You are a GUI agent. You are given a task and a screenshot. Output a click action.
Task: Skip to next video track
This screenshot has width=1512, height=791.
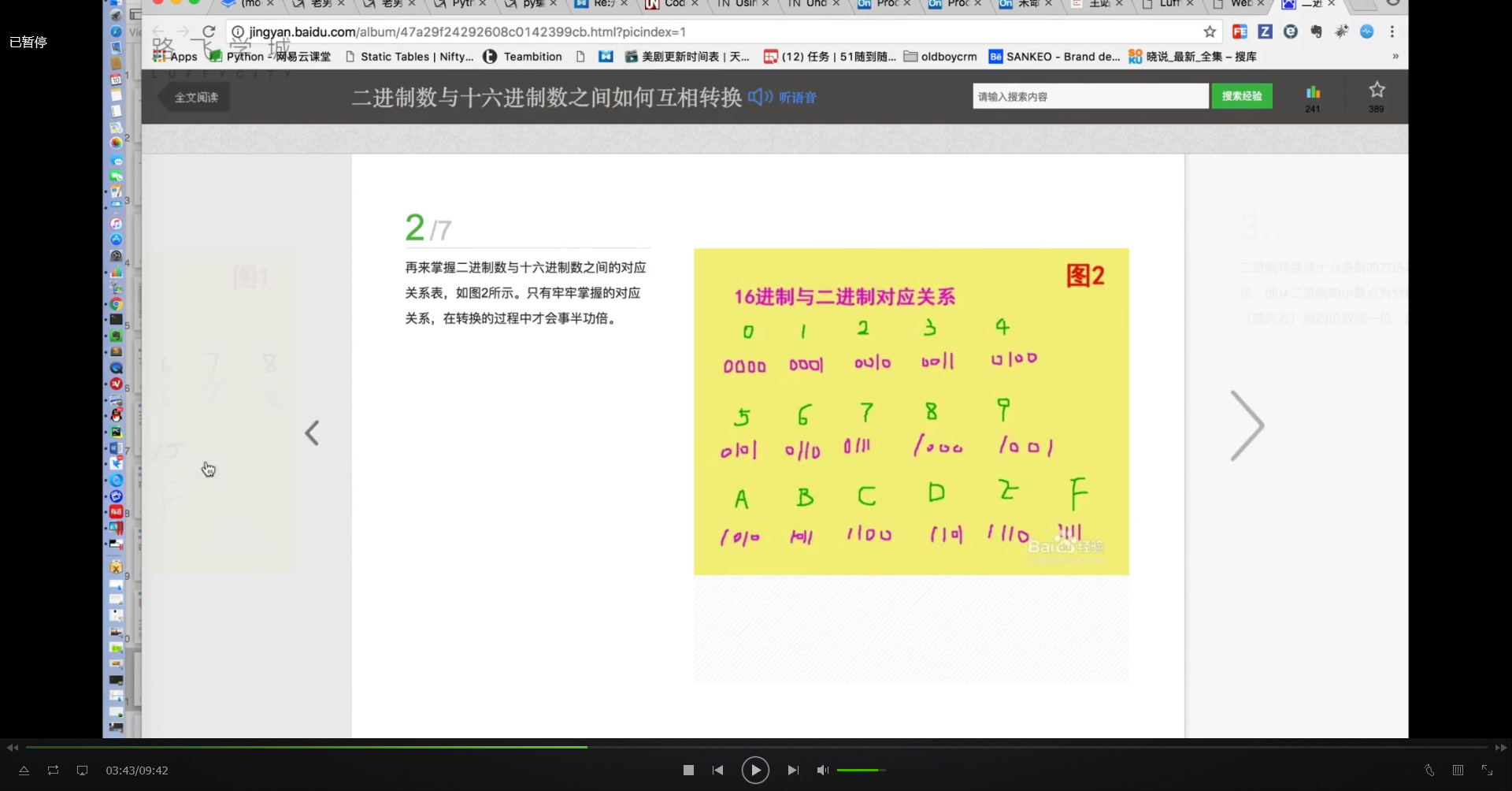click(x=793, y=770)
